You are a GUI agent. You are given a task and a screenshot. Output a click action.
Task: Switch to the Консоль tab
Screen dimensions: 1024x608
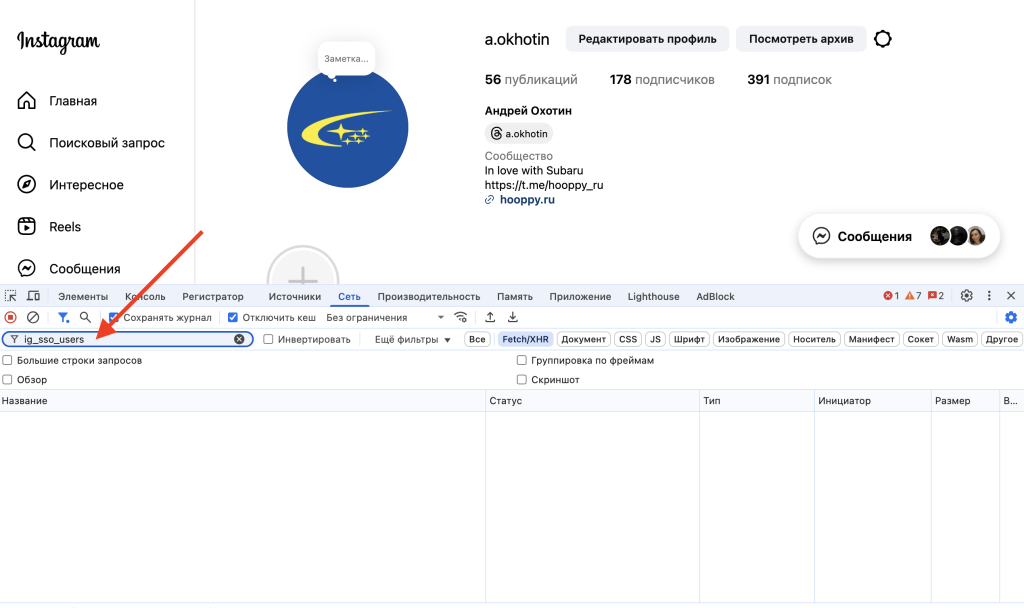coord(145,296)
